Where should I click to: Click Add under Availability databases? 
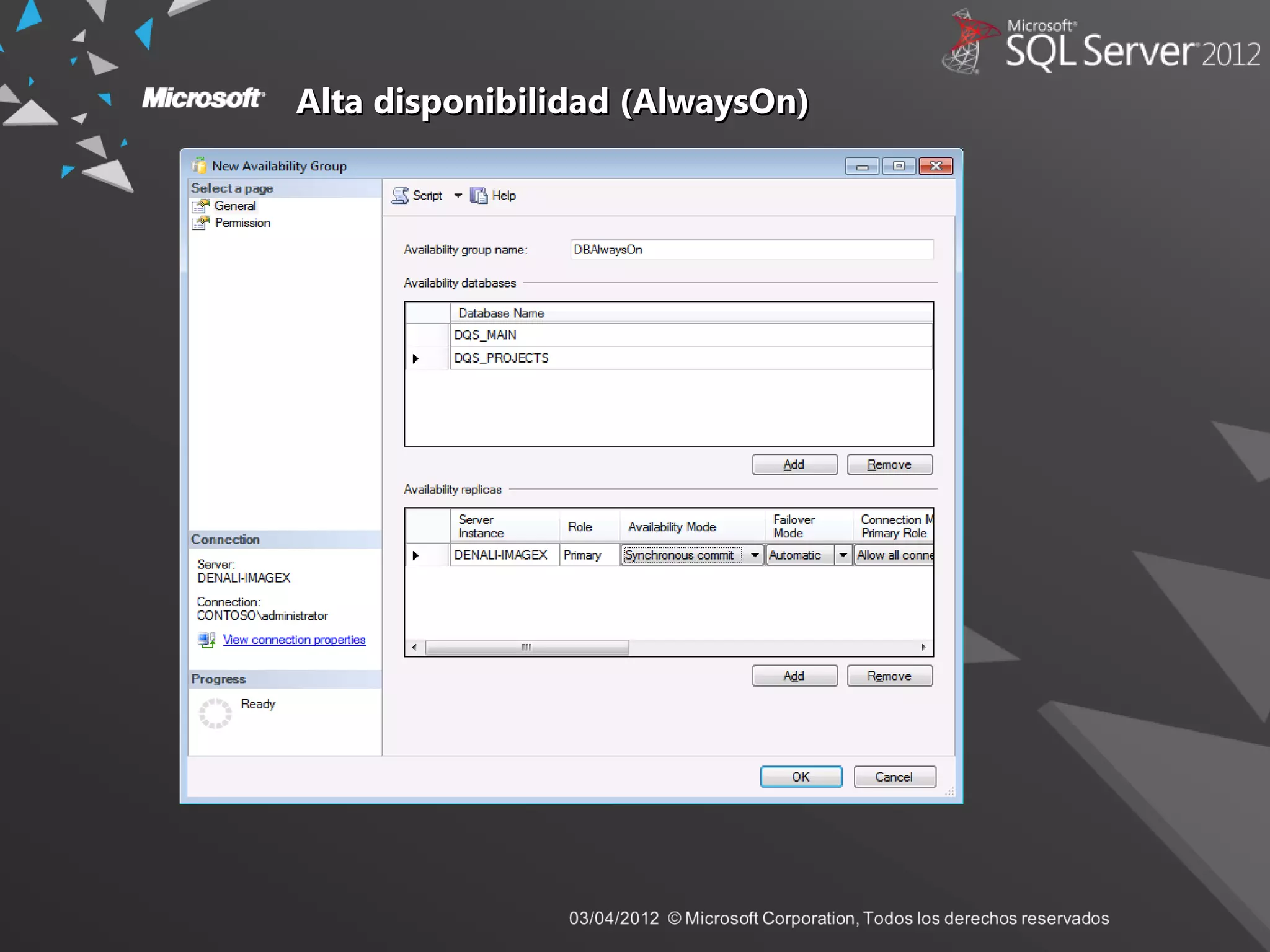point(794,465)
